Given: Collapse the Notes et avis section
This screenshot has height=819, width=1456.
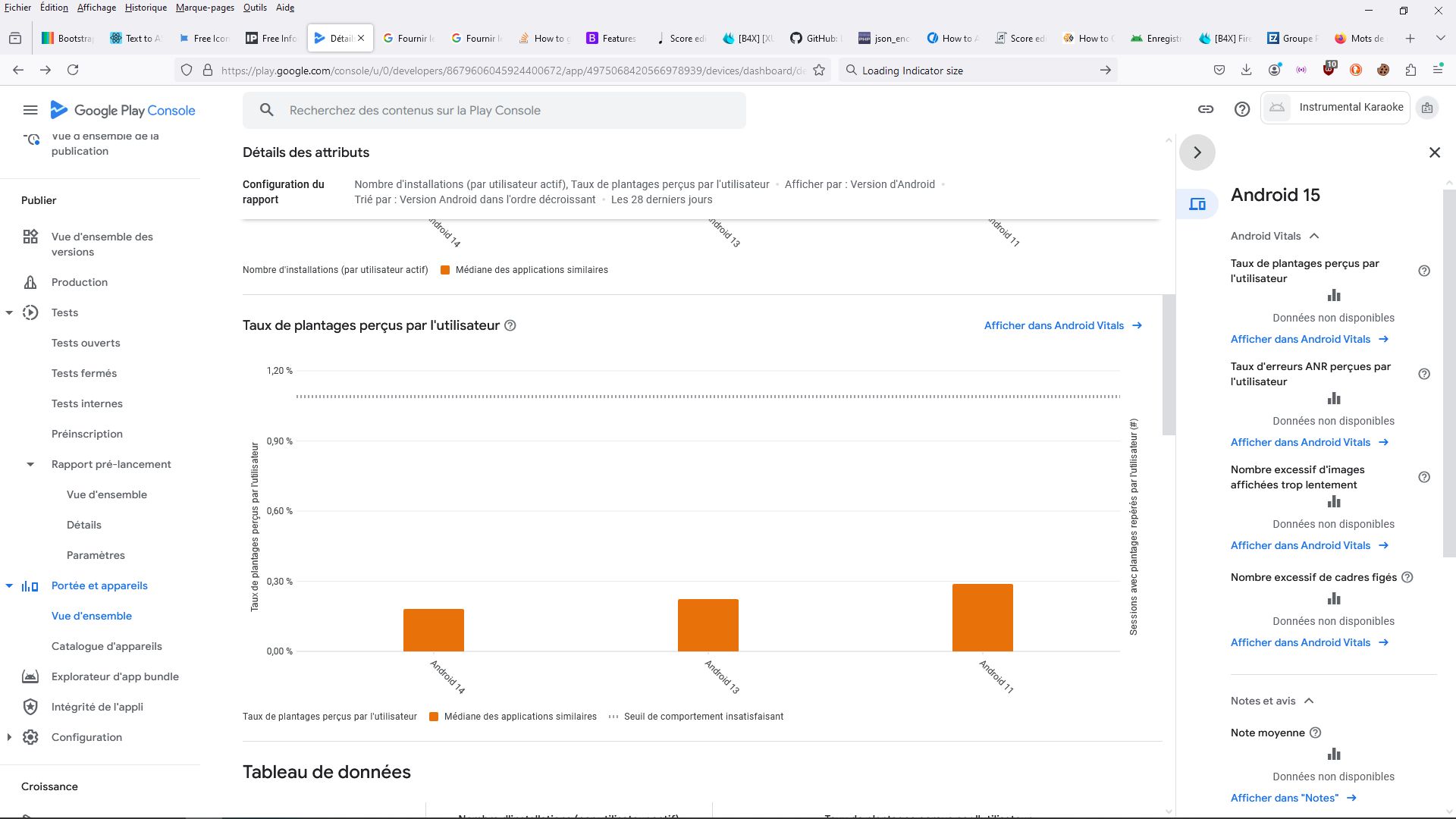Looking at the screenshot, I should point(1309,701).
